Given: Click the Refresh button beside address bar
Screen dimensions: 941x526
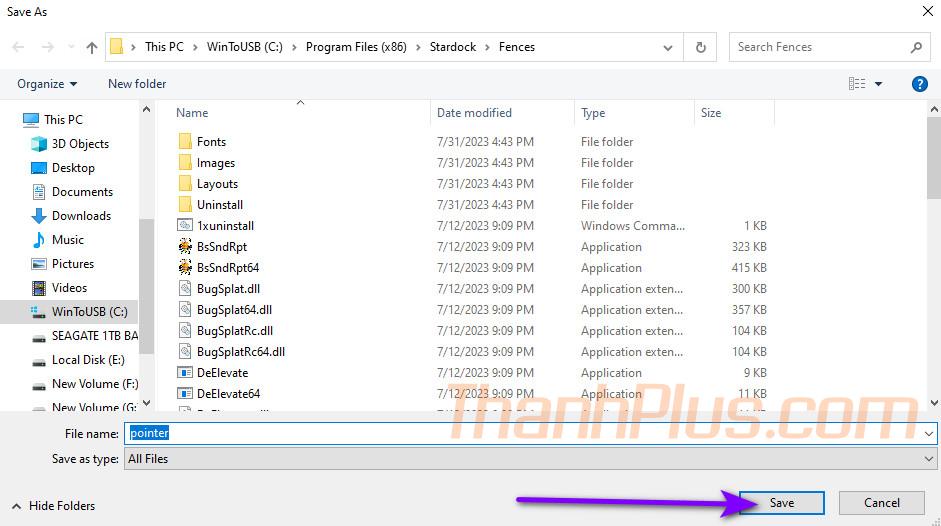Looking at the screenshot, I should pyautogui.click(x=700, y=47).
